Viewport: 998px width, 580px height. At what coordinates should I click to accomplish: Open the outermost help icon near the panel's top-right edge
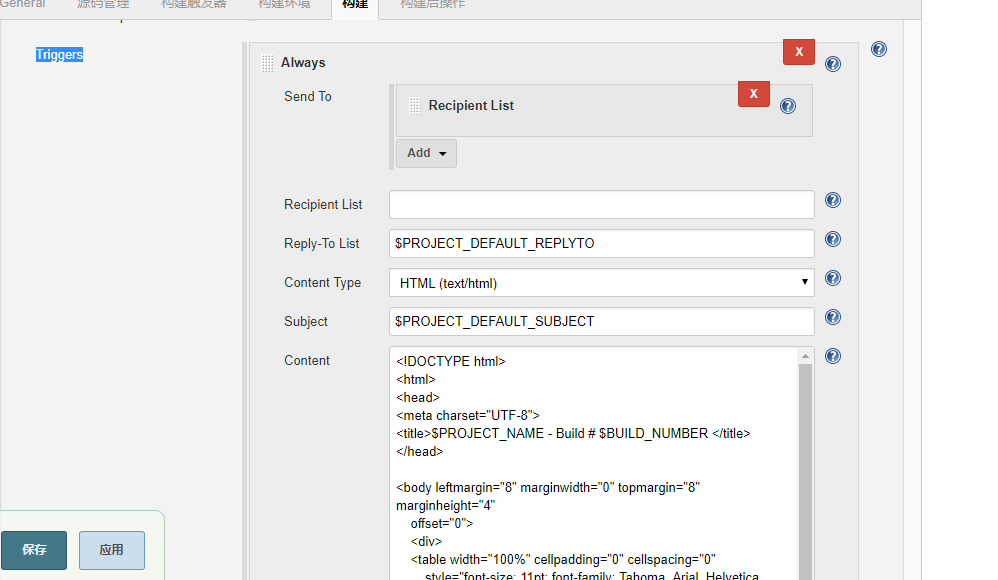879,49
